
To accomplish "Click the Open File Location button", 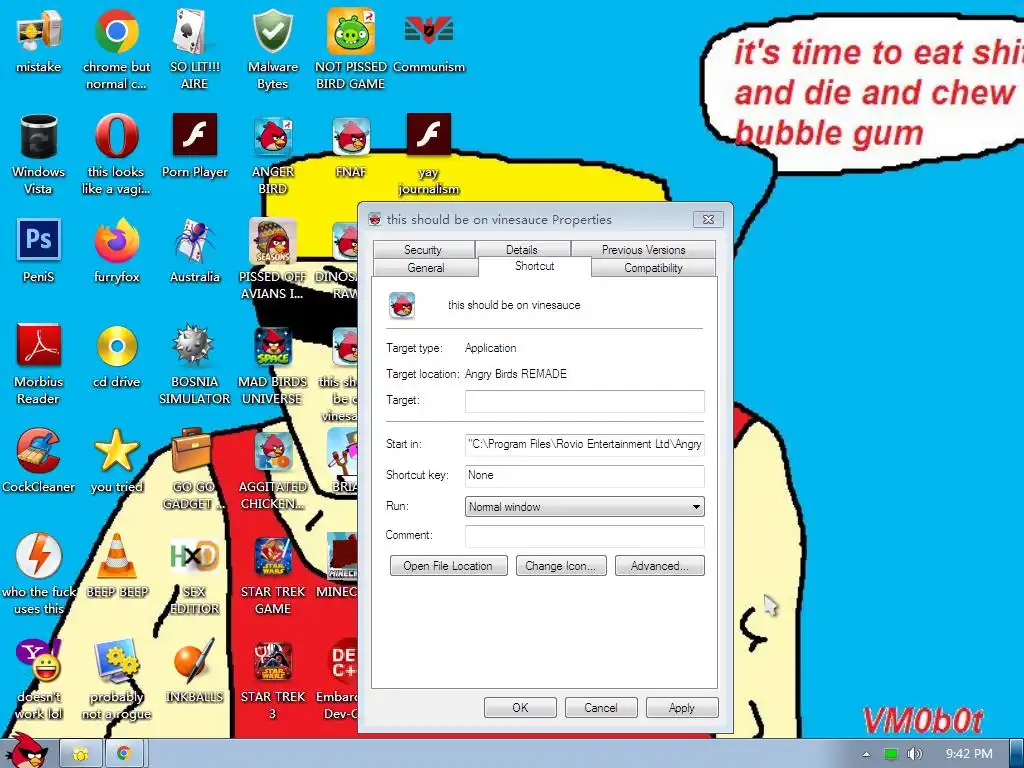I will (448, 566).
